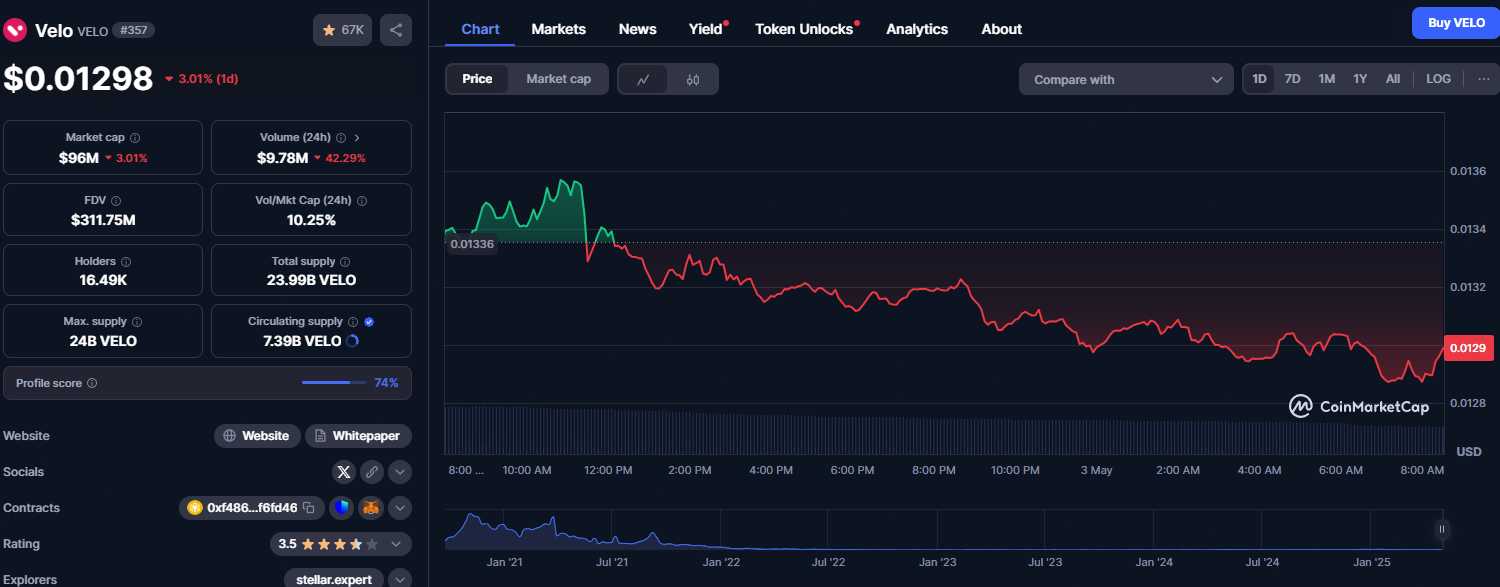Screen dimensions: 1500x587
Task: Click the Total supply info icon
Action: [x=345, y=262]
